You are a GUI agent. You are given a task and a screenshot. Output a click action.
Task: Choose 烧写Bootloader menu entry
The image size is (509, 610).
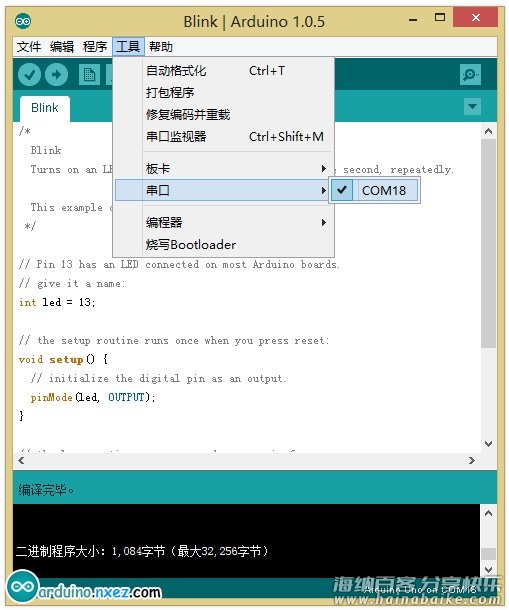[225, 245]
